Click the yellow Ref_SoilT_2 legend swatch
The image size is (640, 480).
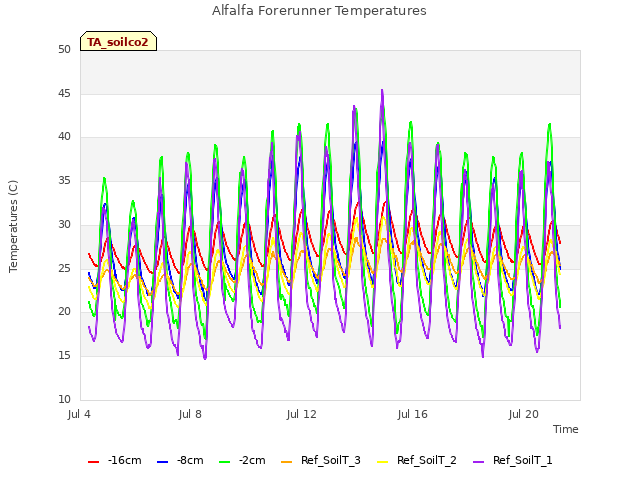382,462
